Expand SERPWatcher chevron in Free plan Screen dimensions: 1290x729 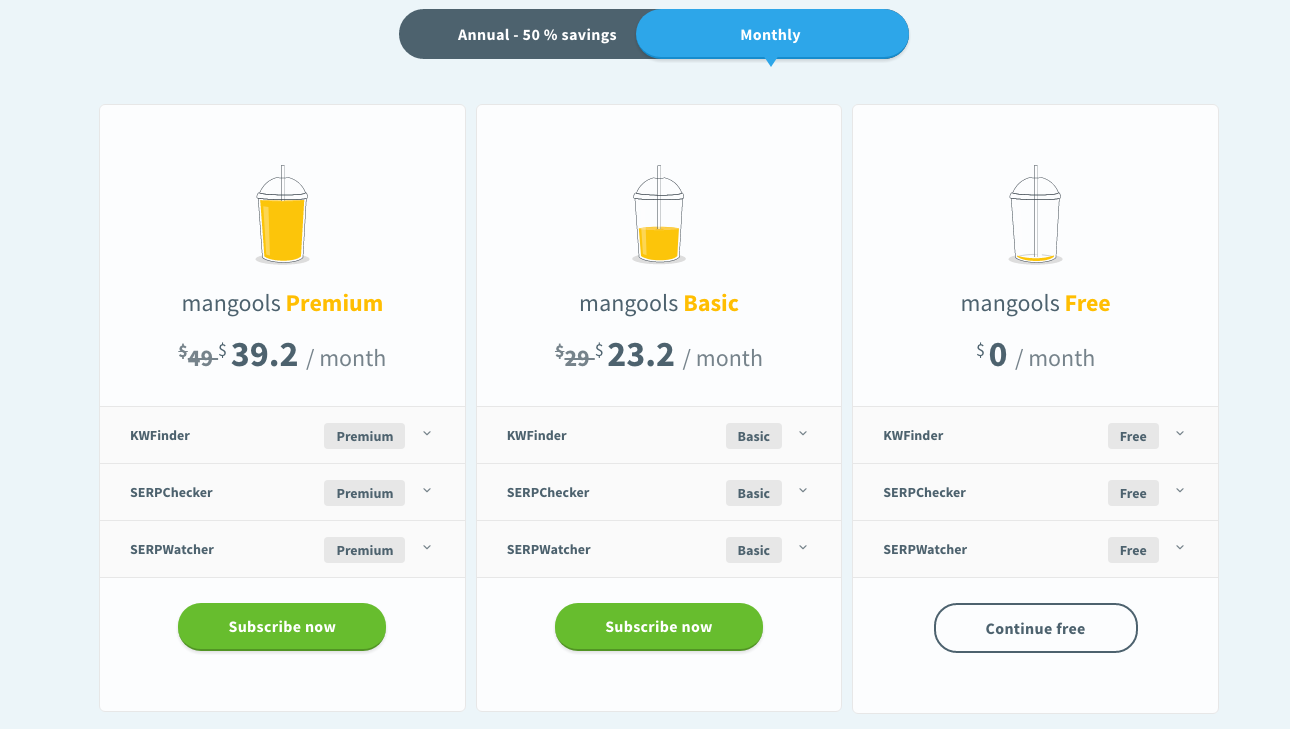tap(1180, 548)
